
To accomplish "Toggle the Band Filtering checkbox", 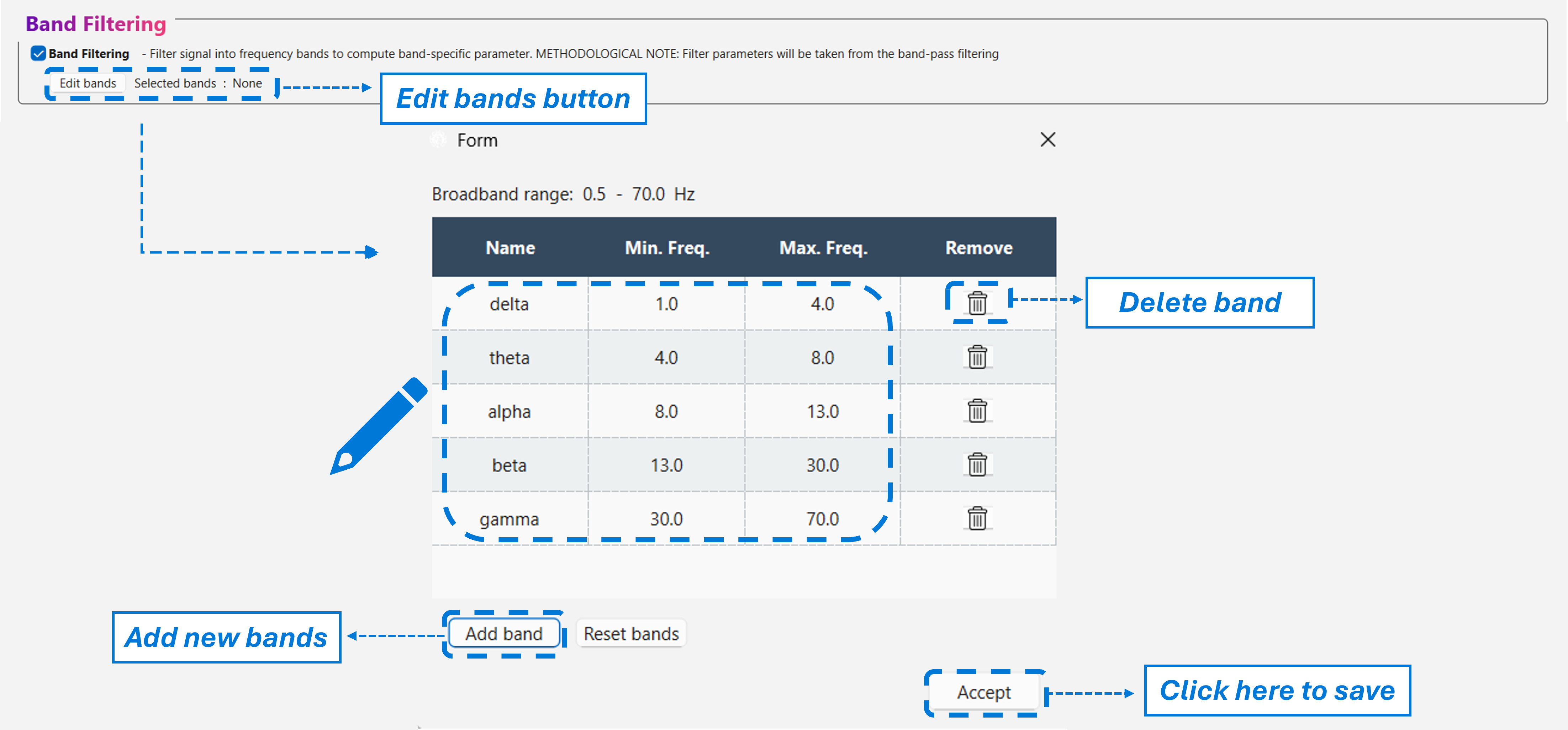I will [37, 54].
